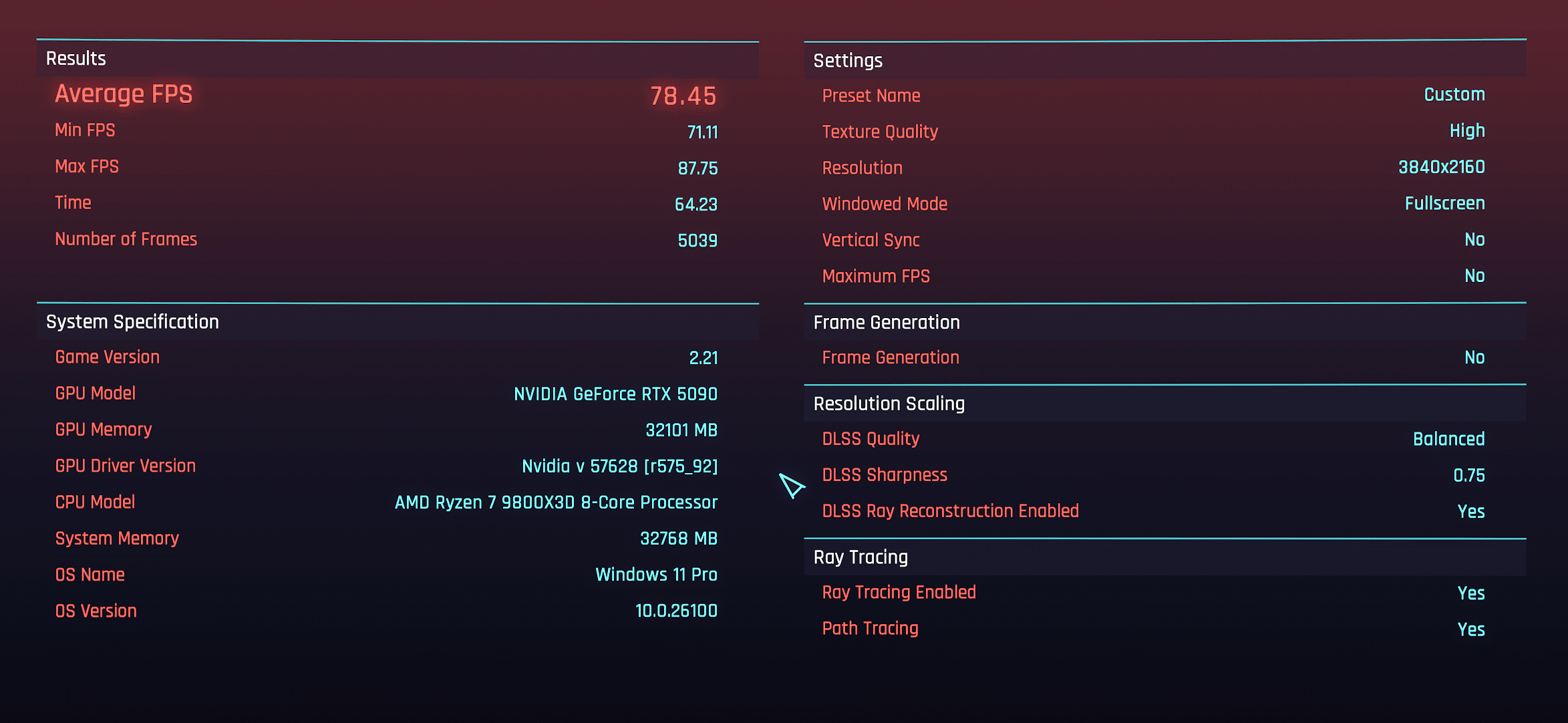Click the GPU Driver Version label
The width and height of the screenshot is (1568, 723).
(x=125, y=466)
